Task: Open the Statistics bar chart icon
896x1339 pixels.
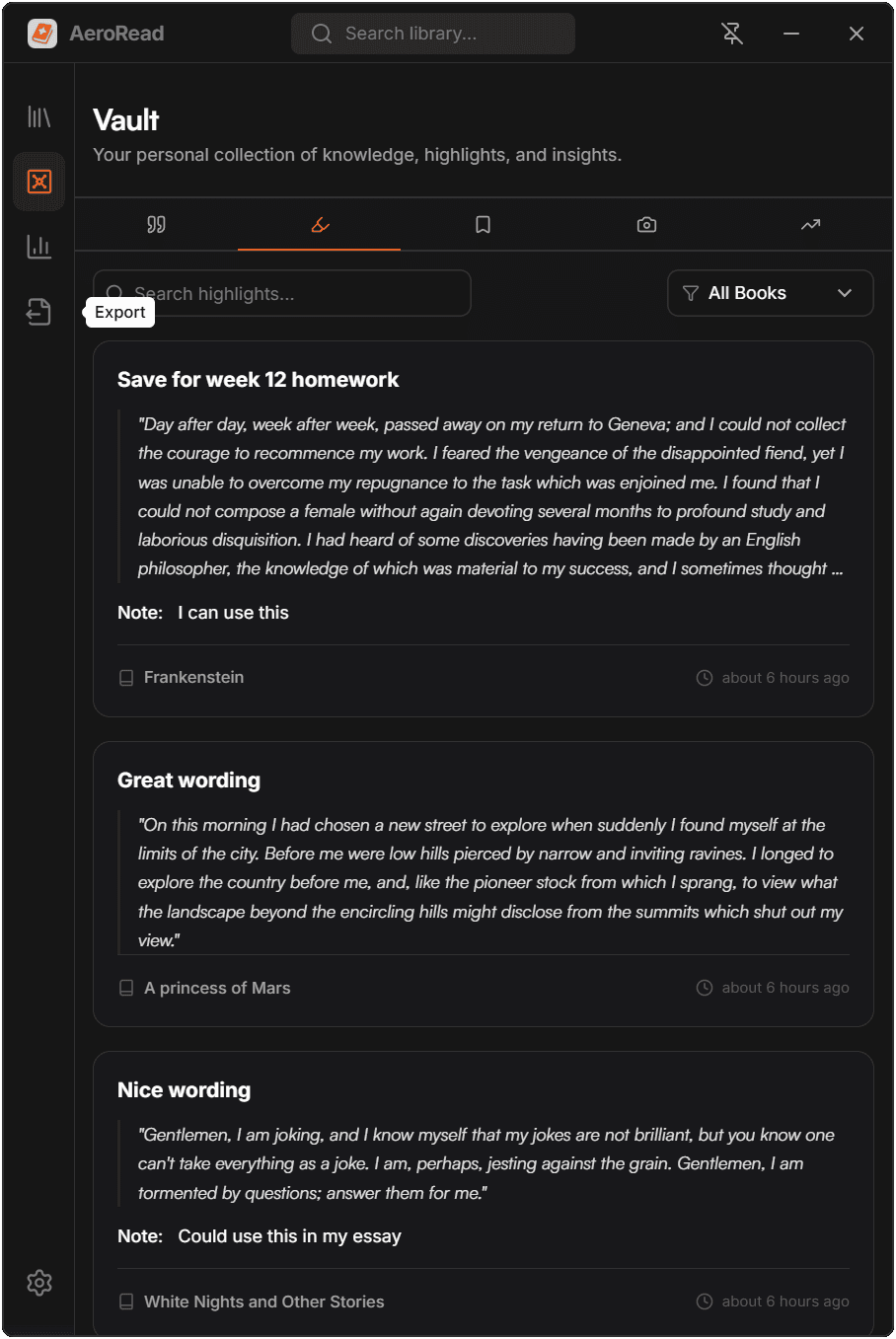Action: (x=39, y=247)
